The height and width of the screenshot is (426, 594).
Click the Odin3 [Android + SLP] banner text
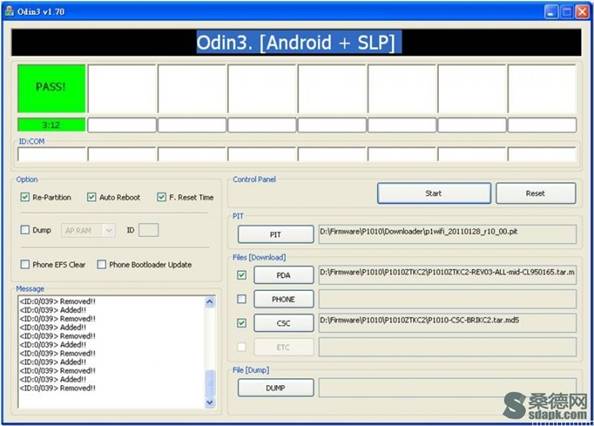296,42
